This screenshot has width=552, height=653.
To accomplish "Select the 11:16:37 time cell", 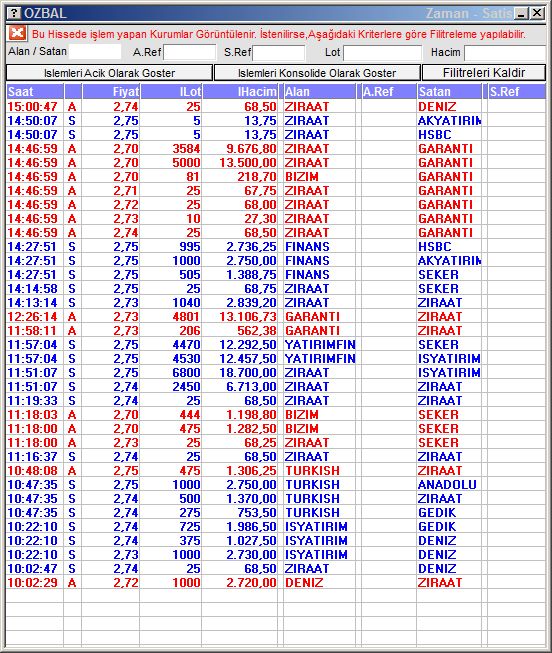I will (x=32, y=457).
